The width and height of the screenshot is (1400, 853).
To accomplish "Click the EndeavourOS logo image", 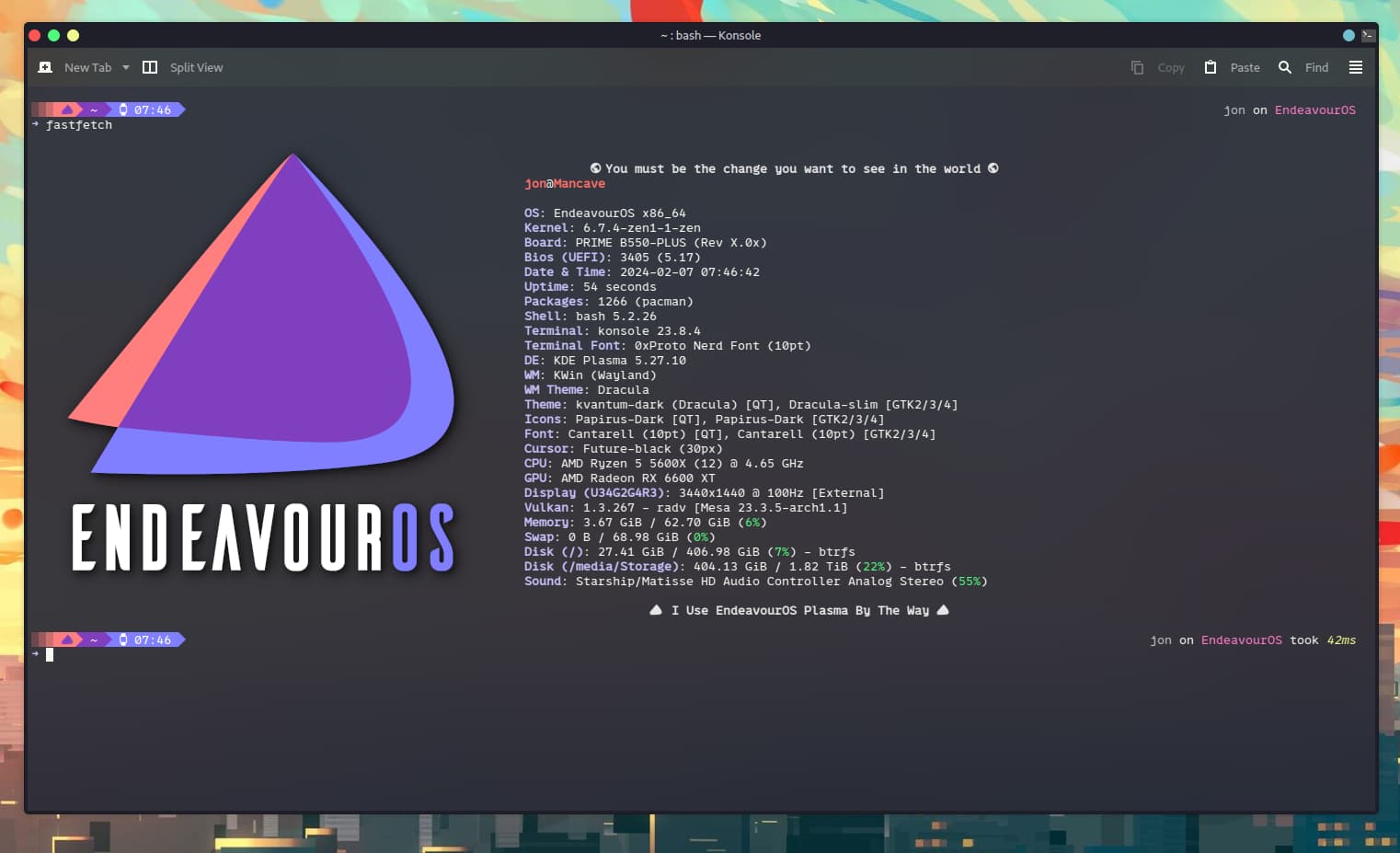I will (263, 363).
